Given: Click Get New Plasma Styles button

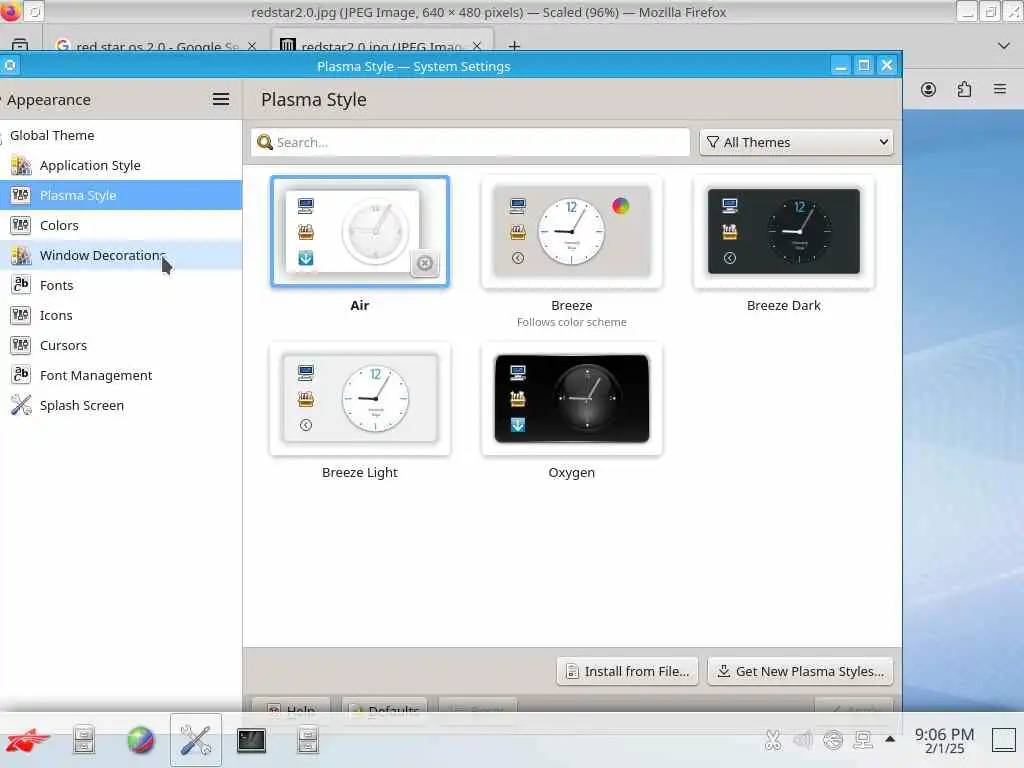Looking at the screenshot, I should (x=800, y=671).
